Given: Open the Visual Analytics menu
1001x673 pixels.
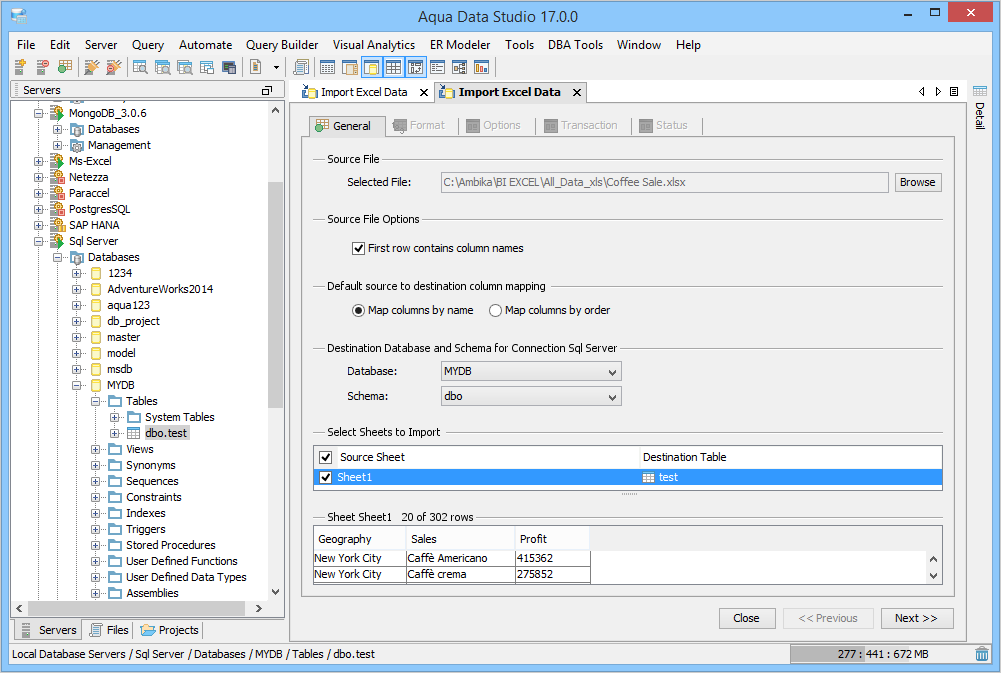Looking at the screenshot, I should [x=374, y=45].
